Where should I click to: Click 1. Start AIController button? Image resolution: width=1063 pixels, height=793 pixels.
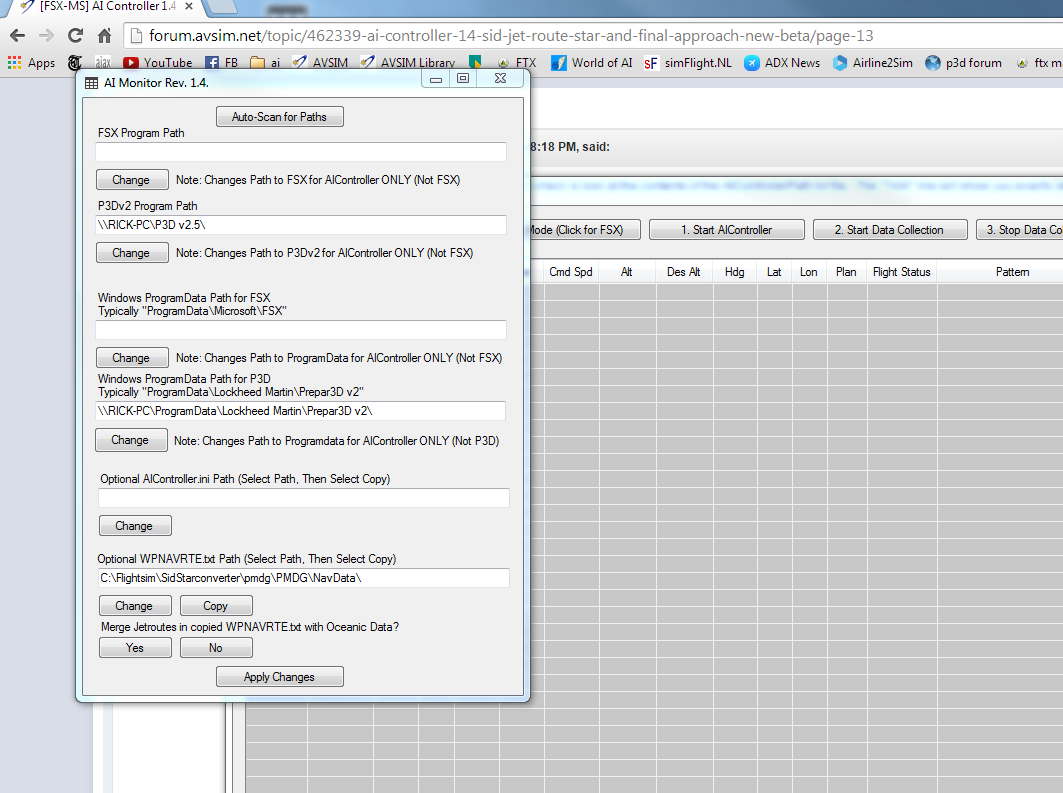pyautogui.click(x=727, y=230)
